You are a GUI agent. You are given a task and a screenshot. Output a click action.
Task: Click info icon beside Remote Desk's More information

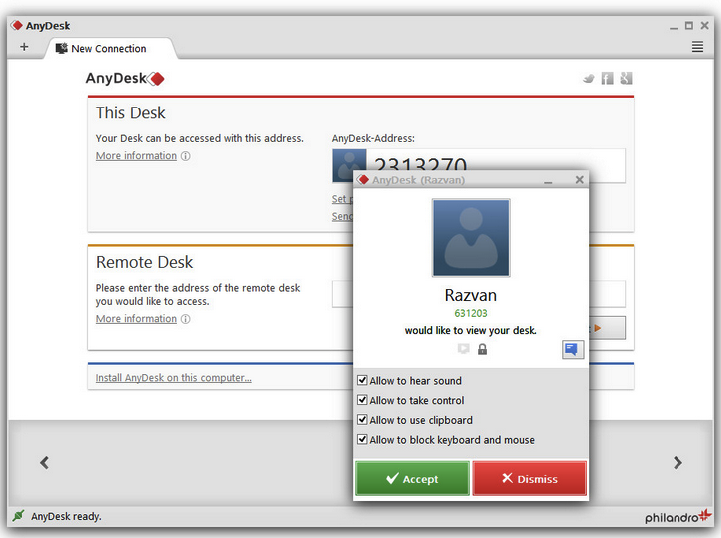[185, 319]
